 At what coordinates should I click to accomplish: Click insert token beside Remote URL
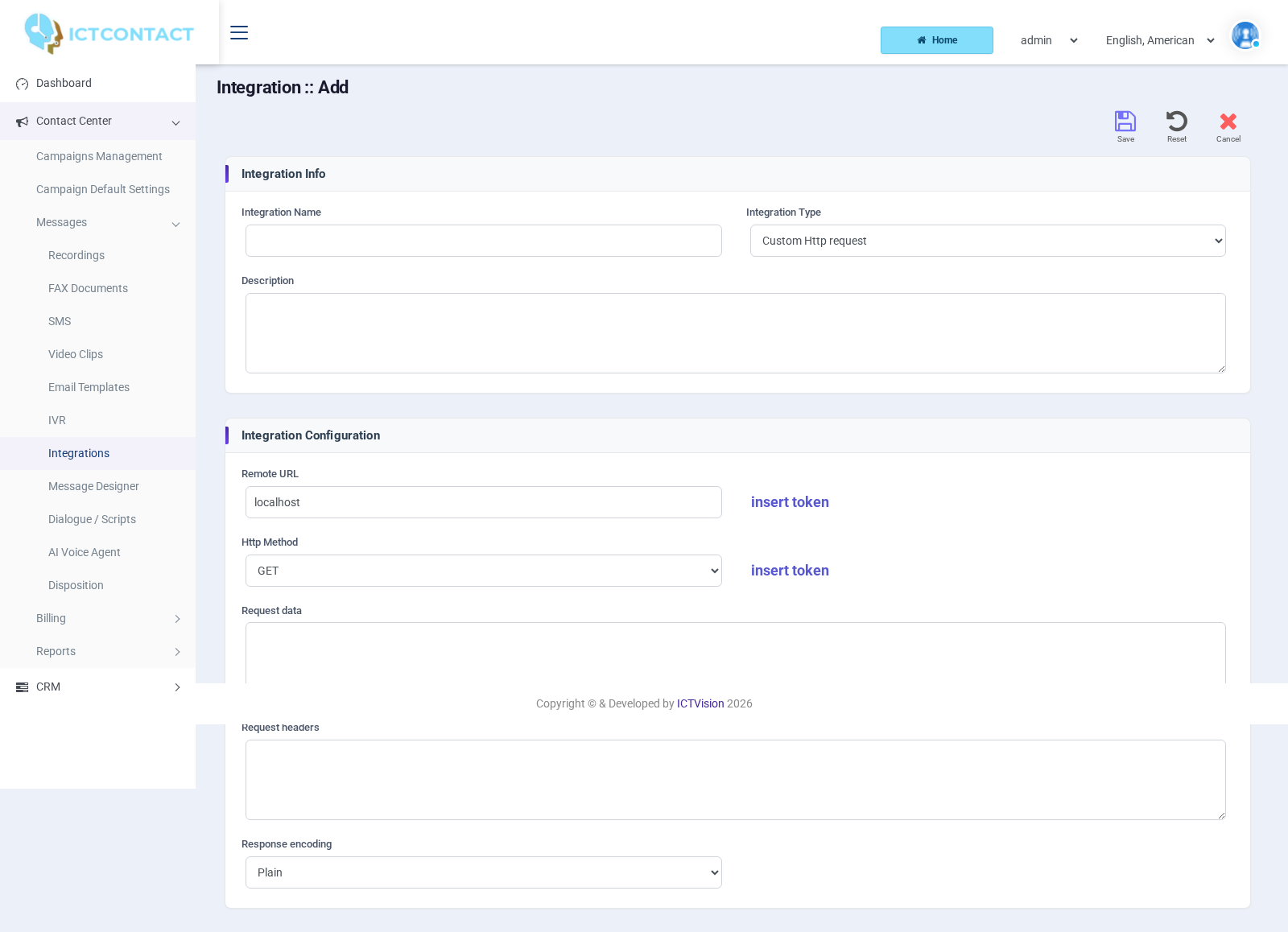[790, 502]
